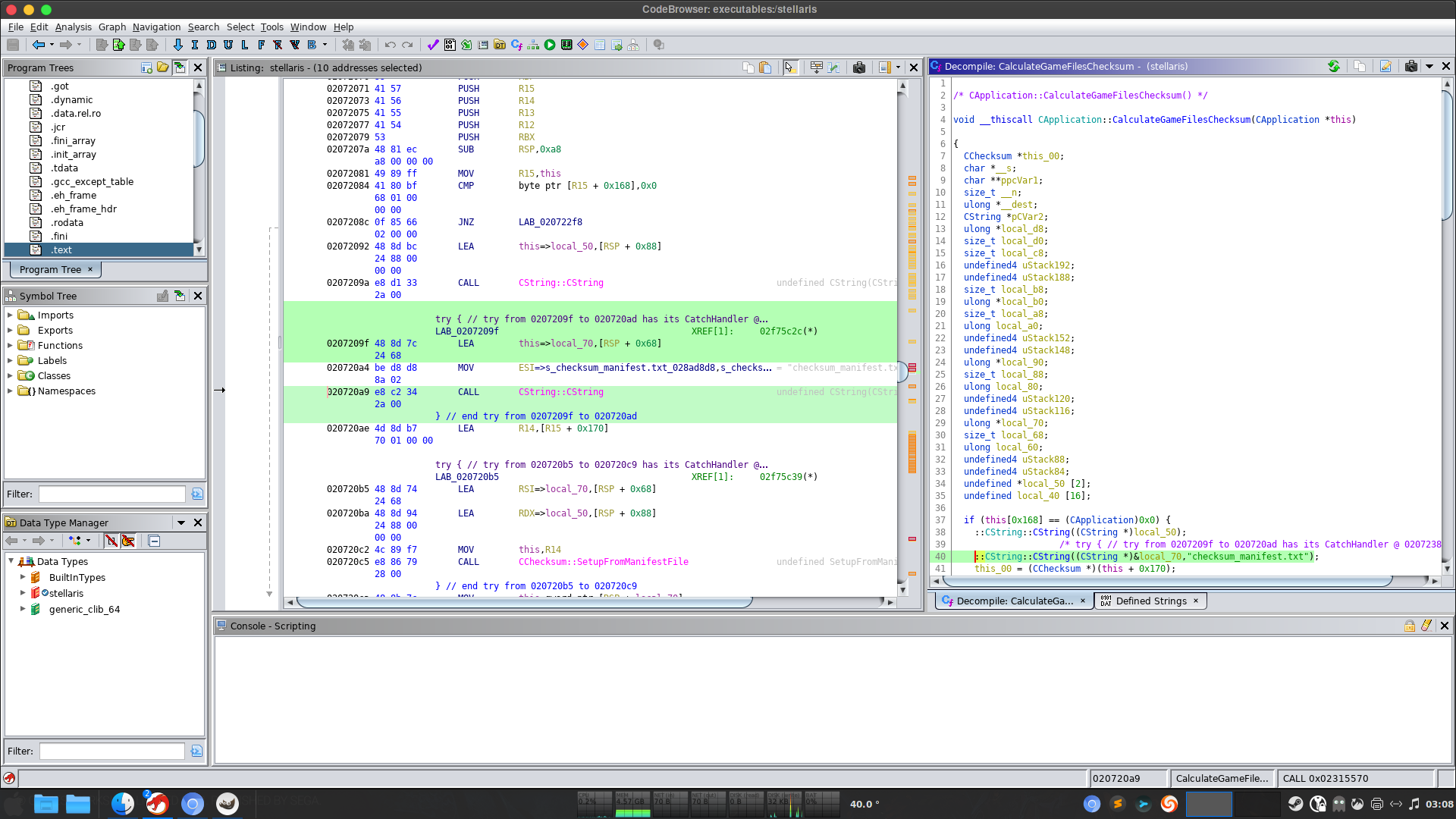Click the Data Type Manager icon in the toolbar
This screenshot has height=819, width=1456.
[x=500, y=45]
